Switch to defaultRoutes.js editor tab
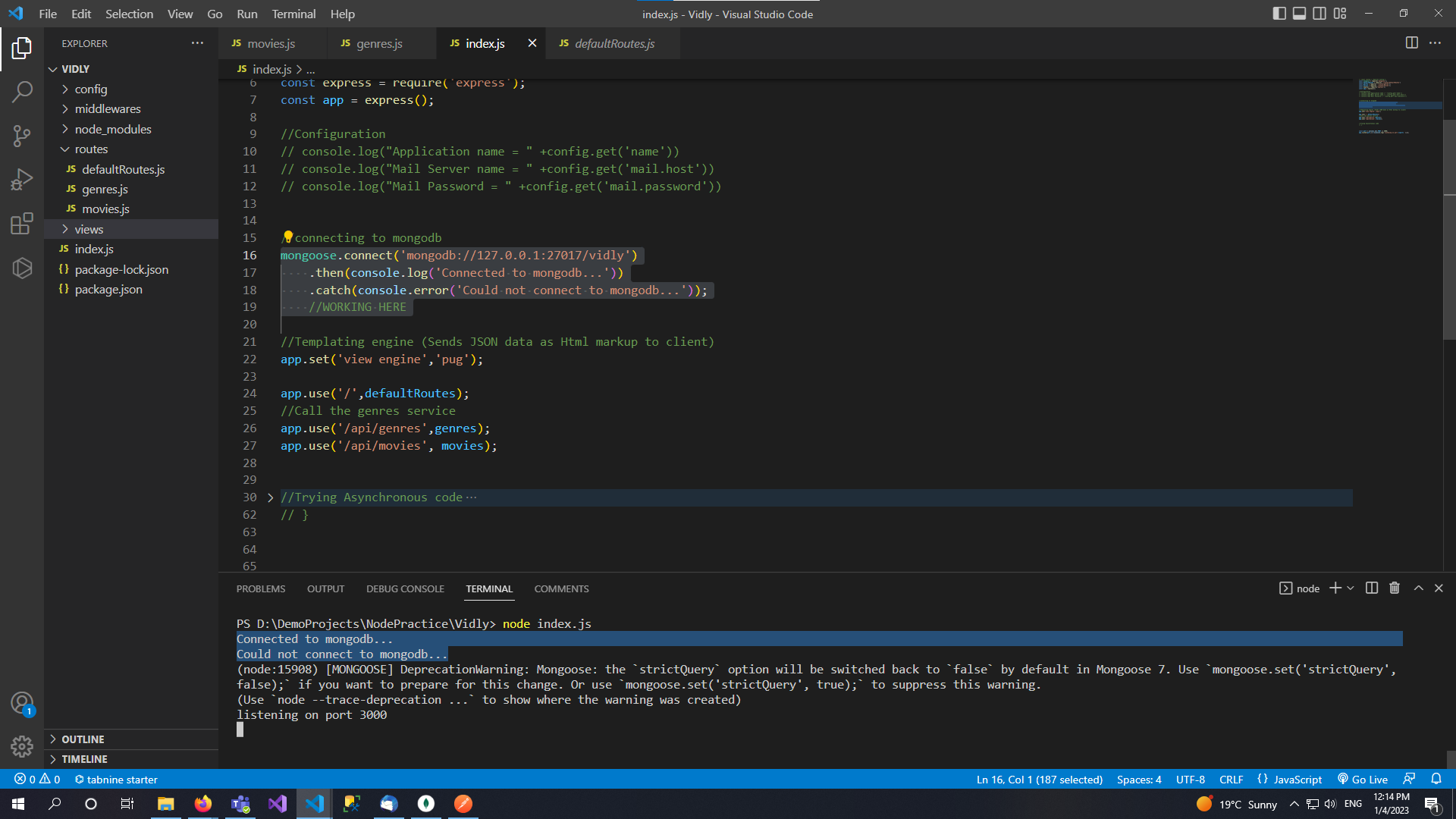Screen dimensions: 1456x819 [614, 43]
